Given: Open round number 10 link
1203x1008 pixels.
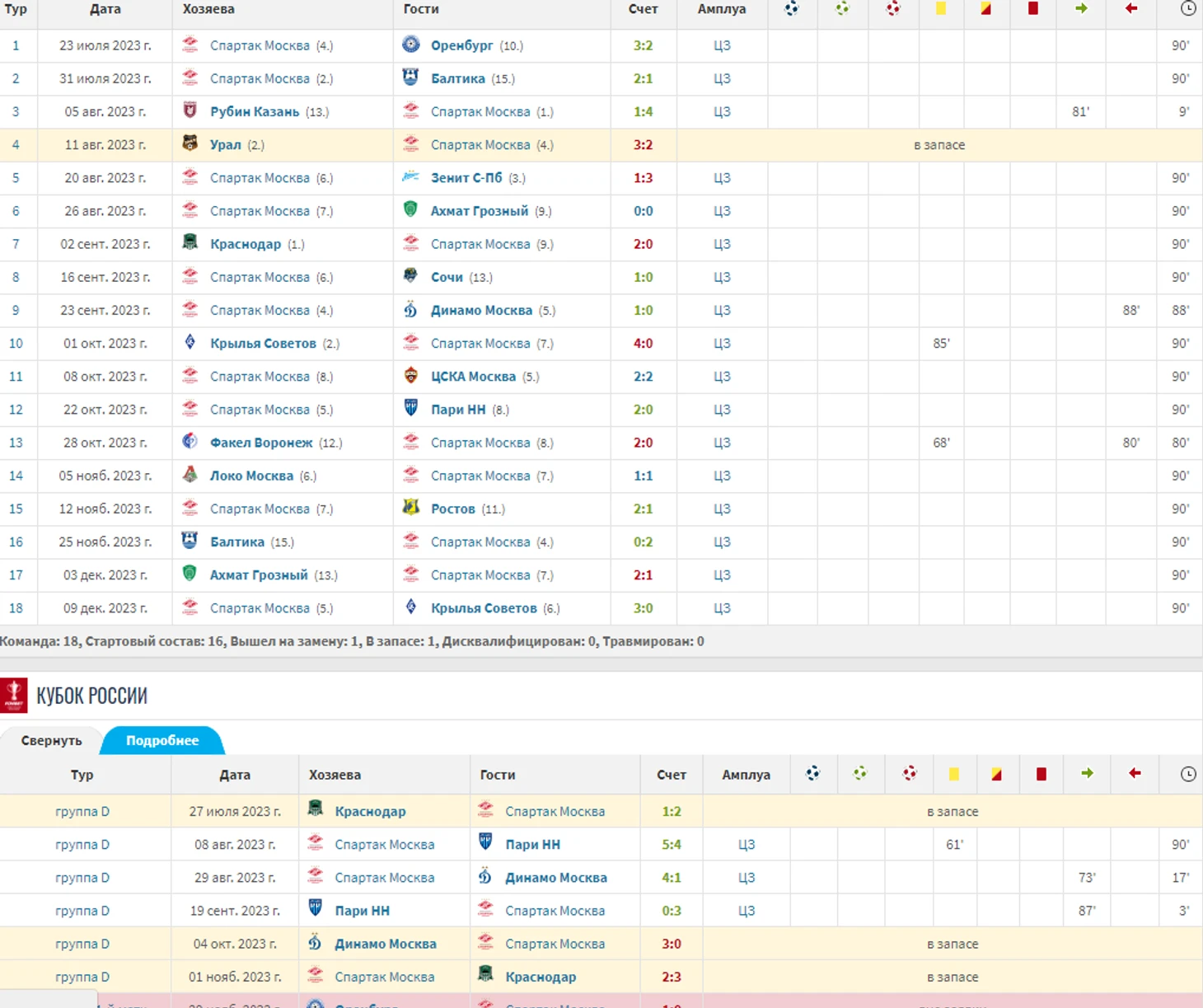Looking at the screenshot, I should (16, 343).
